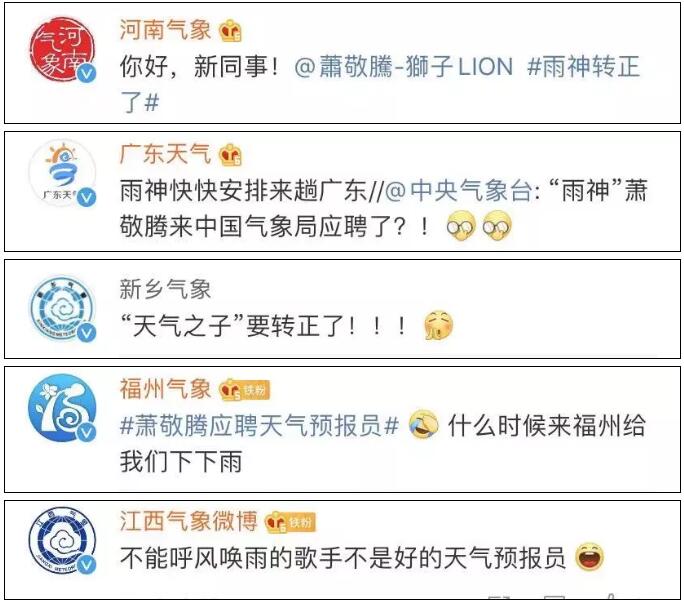Viewport: 684px width, 601px height.
Task: Open the #萧敬腾应聘天气预报员# hashtag
Action: pos(260,426)
